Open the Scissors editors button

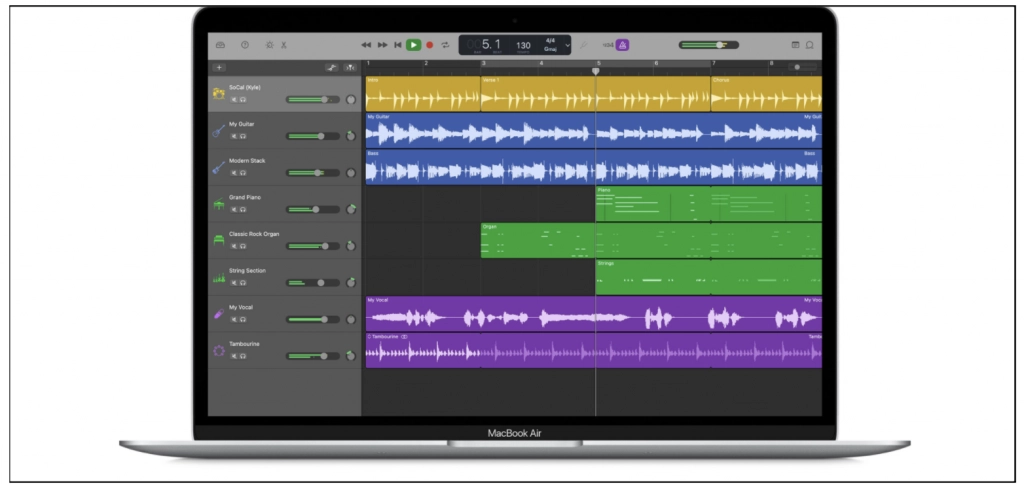click(x=284, y=45)
